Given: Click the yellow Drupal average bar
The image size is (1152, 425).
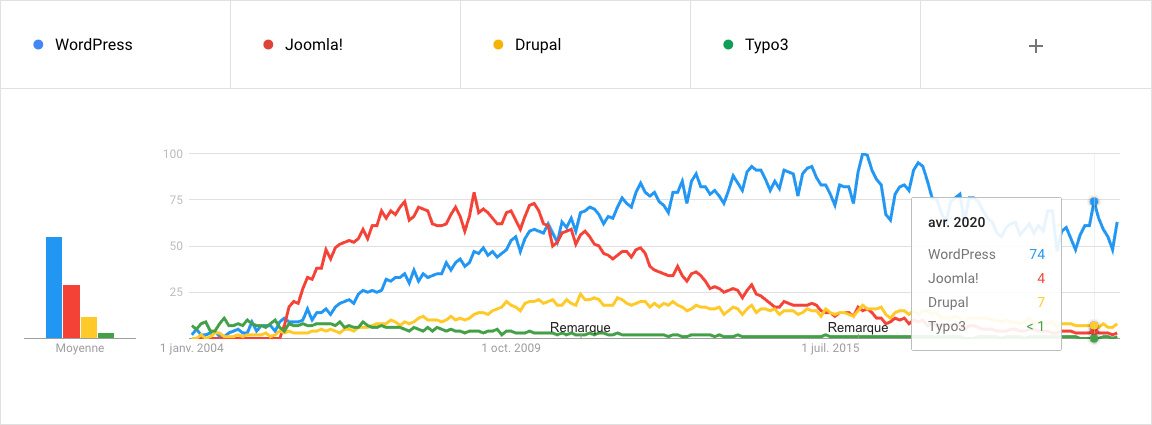Looking at the screenshot, I should coord(89,328).
